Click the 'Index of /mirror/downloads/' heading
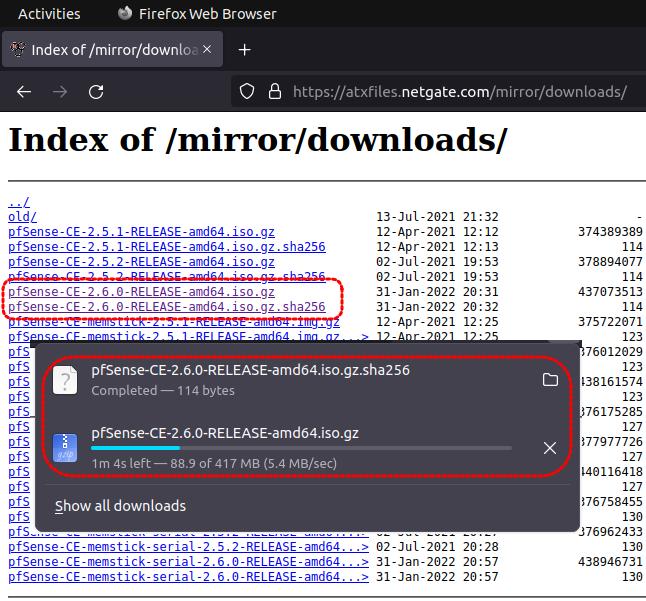This screenshot has width=646, height=601. coord(258,140)
